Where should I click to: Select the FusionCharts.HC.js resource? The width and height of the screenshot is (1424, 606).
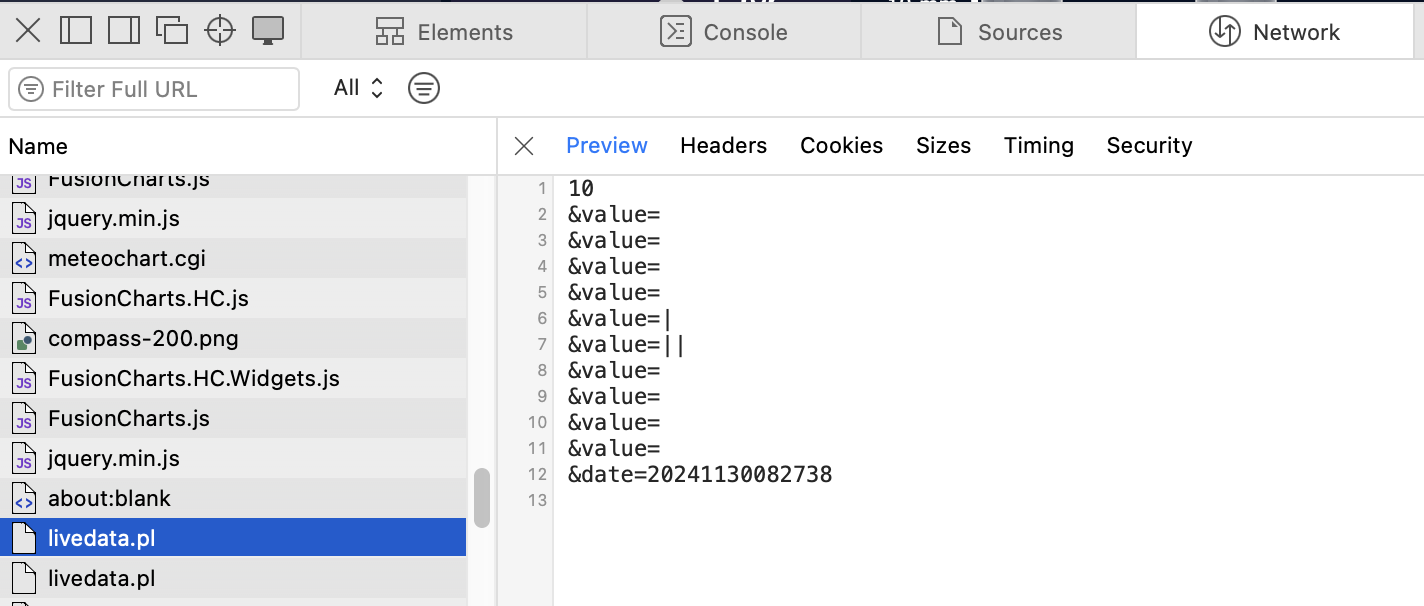coord(233,298)
